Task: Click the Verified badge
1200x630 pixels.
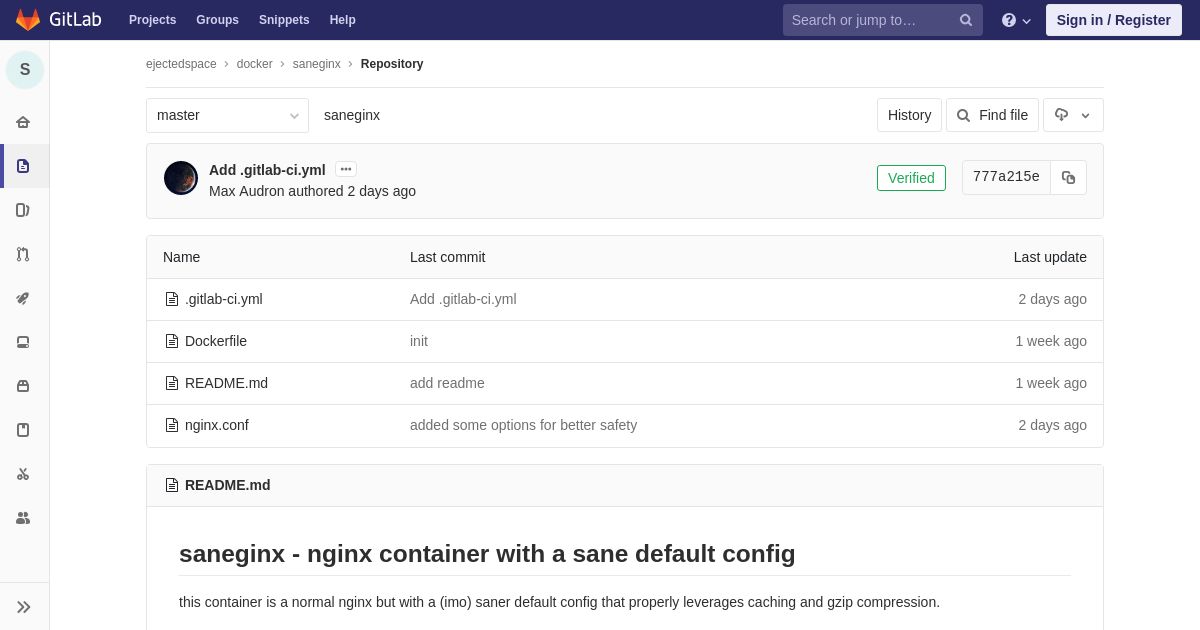Action: (x=911, y=178)
